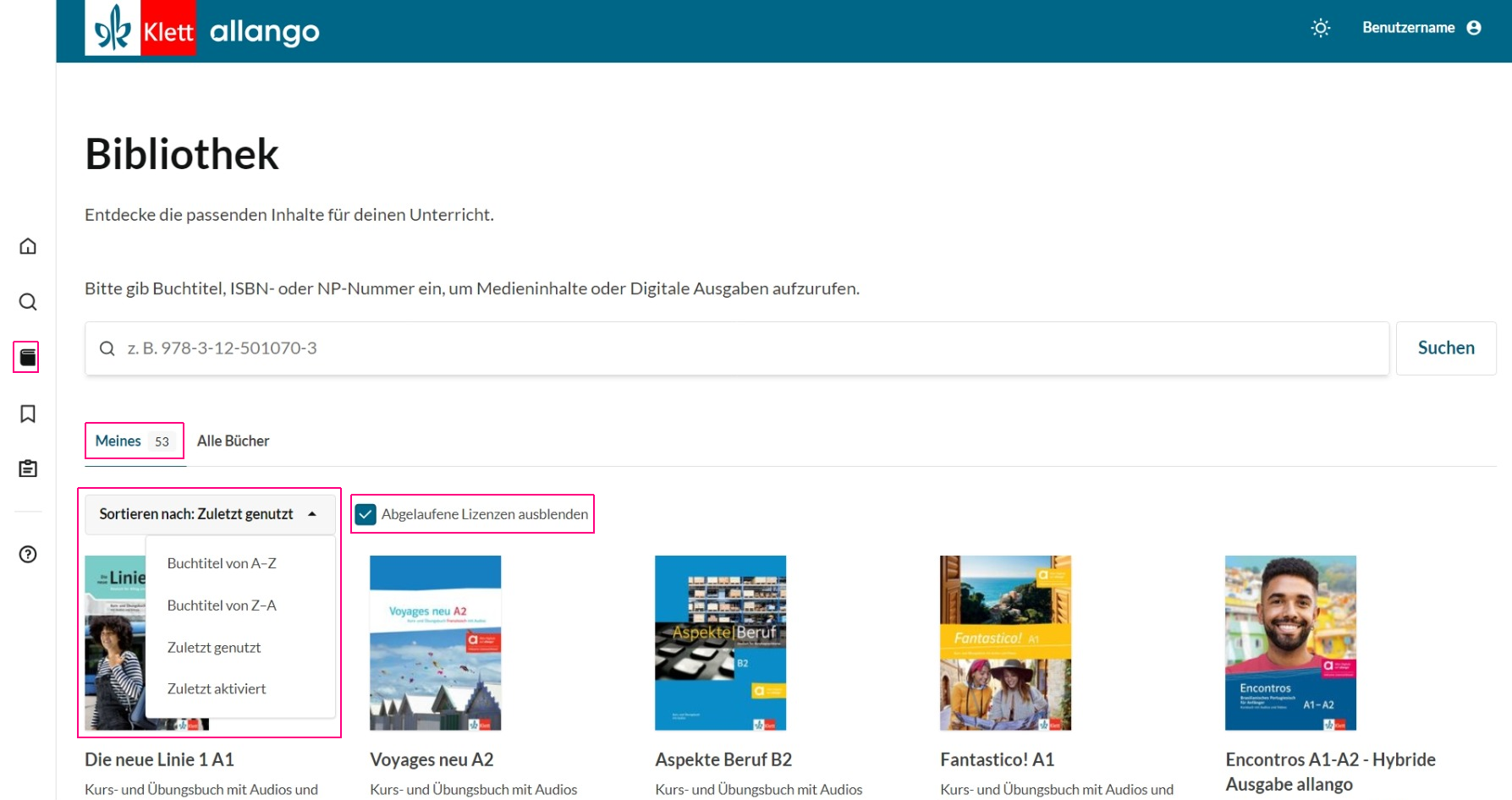Open the 'Encontros A1-A2' book cover
The width and height of the screenshot is (1512, 800).
tap(1291, 643)
